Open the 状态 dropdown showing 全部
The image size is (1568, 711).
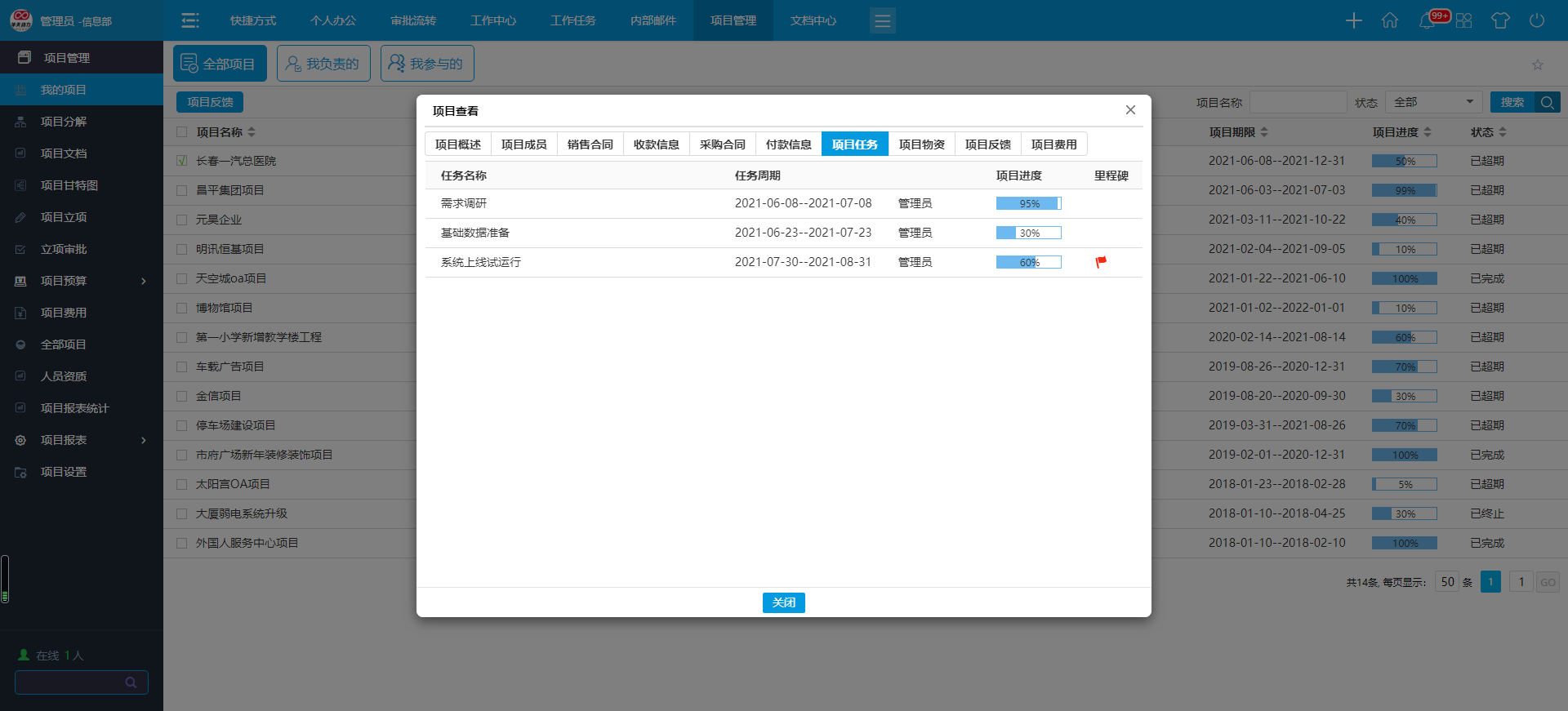[x=1433, y=102]
